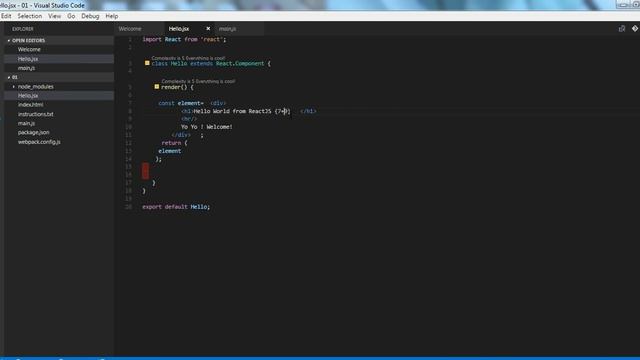Open the Edit menu

(6, 16)
